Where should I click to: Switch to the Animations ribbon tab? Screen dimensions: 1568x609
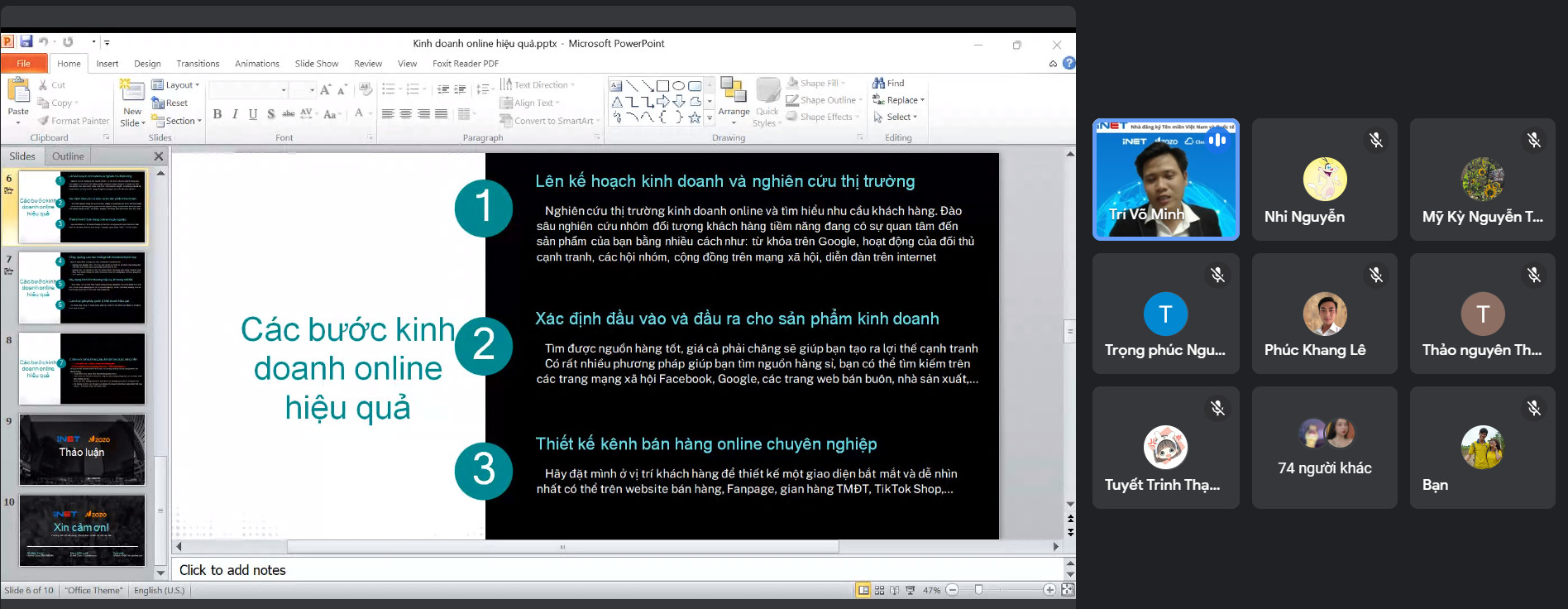point(257,64)
